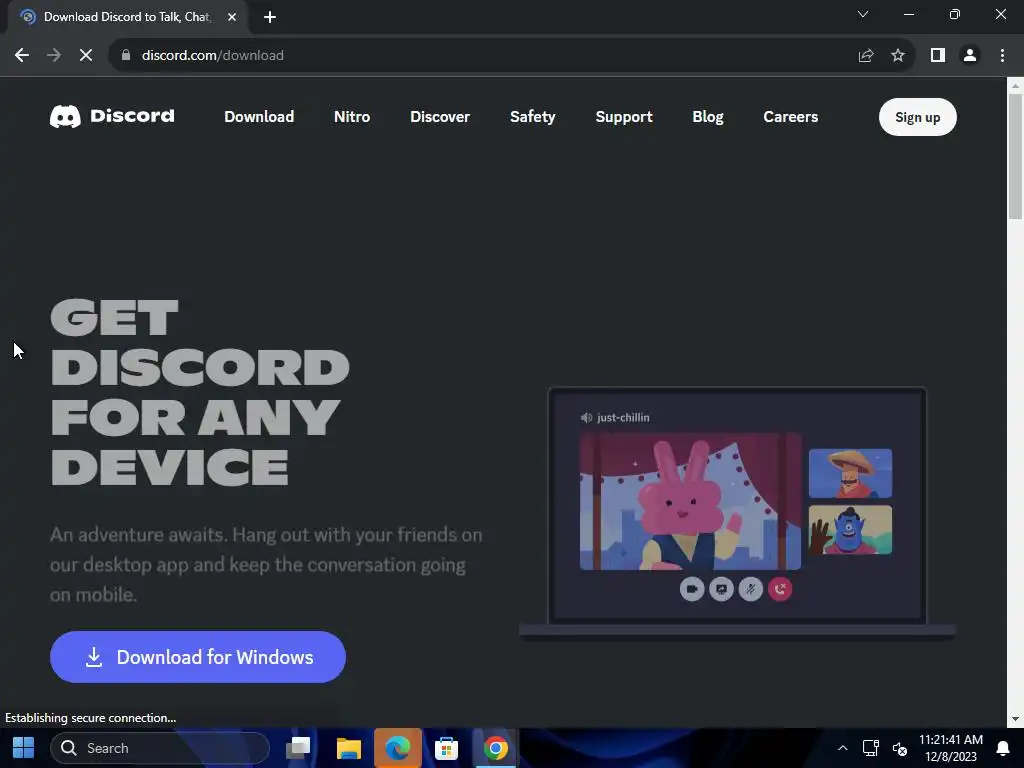Open Microsoft Store from taskbar
The width and height of the screenshot is (1024, 768).
point(447,748)
